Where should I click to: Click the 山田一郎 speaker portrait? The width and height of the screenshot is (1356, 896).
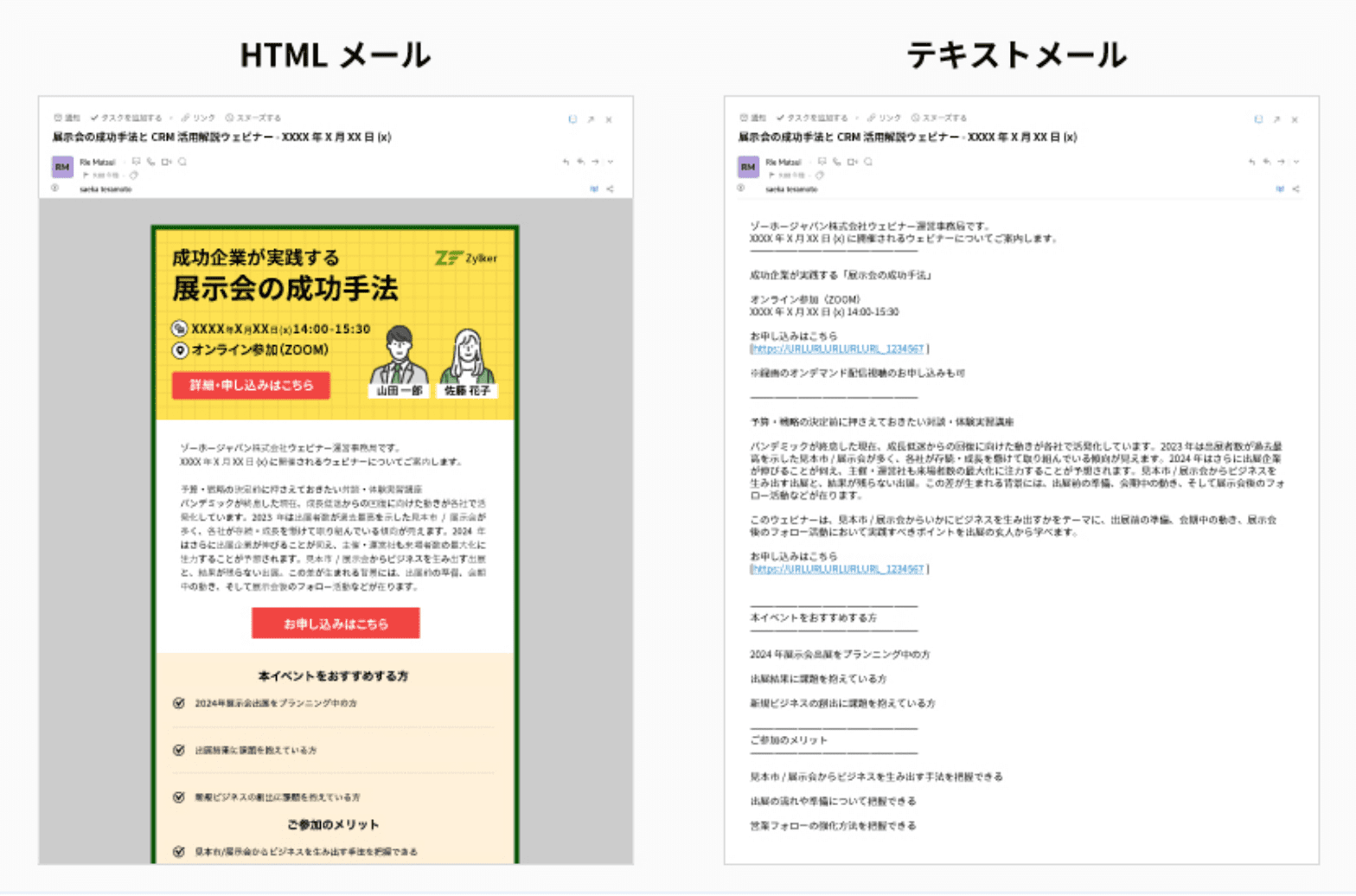(x=399, y=356)
